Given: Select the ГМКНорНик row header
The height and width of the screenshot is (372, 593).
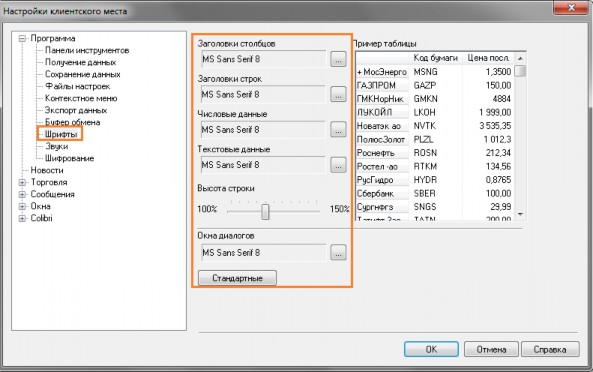Looking at the screenshot, I should (x=383, y=99).
